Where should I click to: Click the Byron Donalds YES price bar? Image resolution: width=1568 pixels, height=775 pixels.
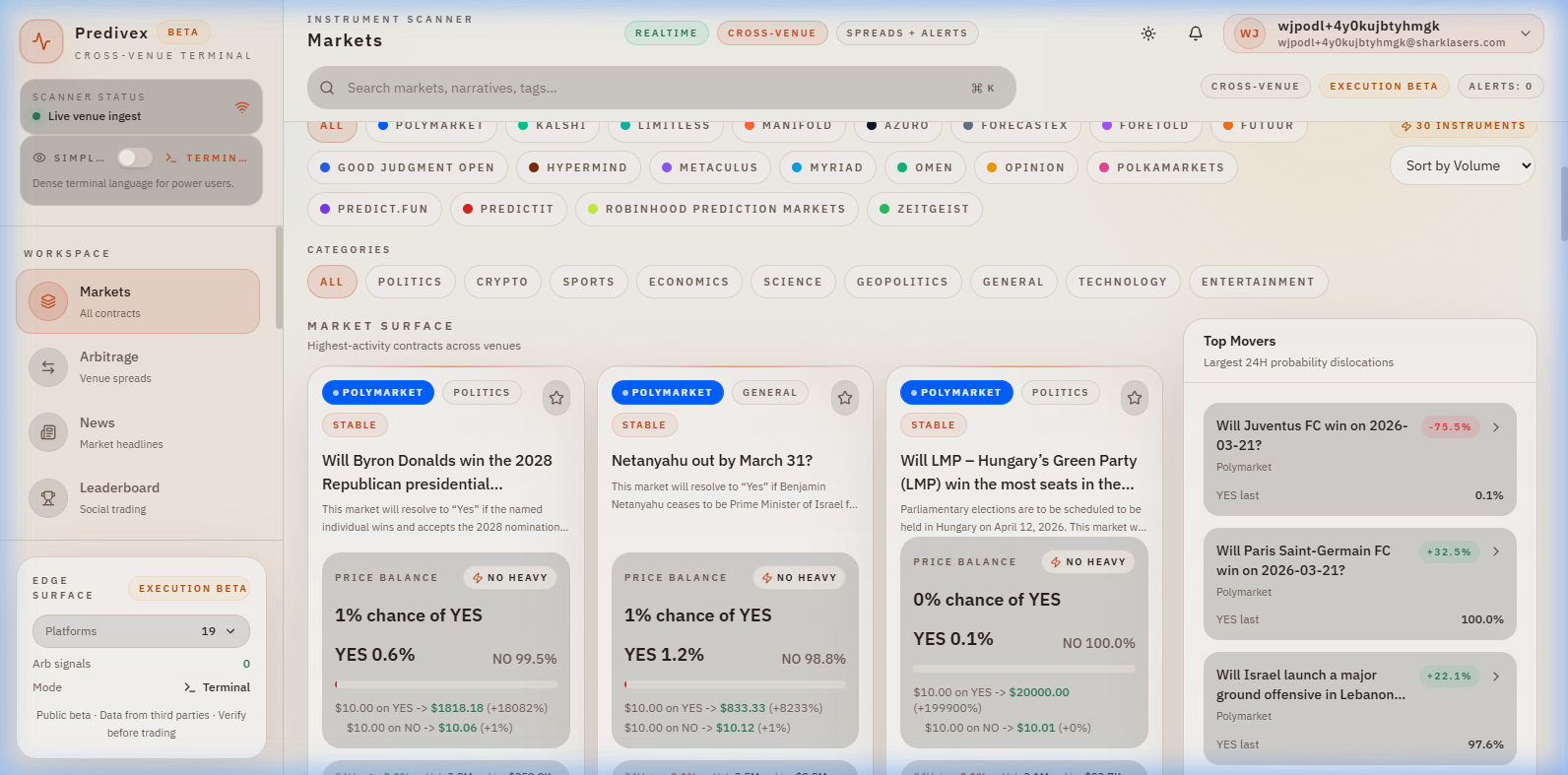(x=445, y=684)
